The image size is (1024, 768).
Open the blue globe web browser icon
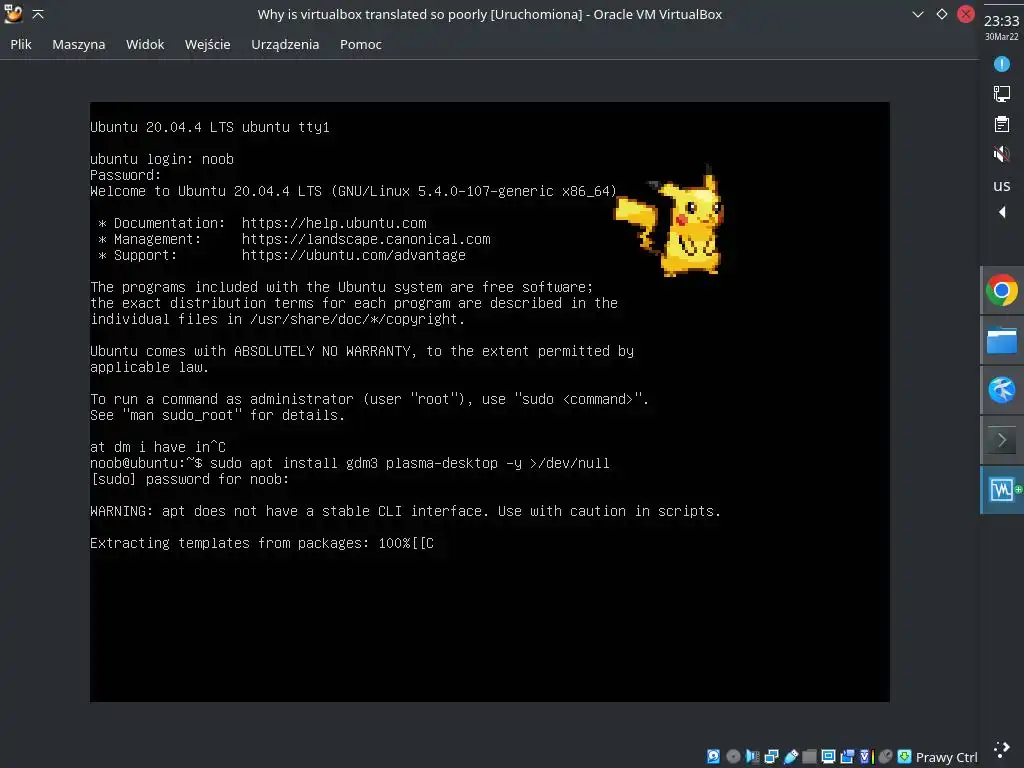tap(1002, 390)
